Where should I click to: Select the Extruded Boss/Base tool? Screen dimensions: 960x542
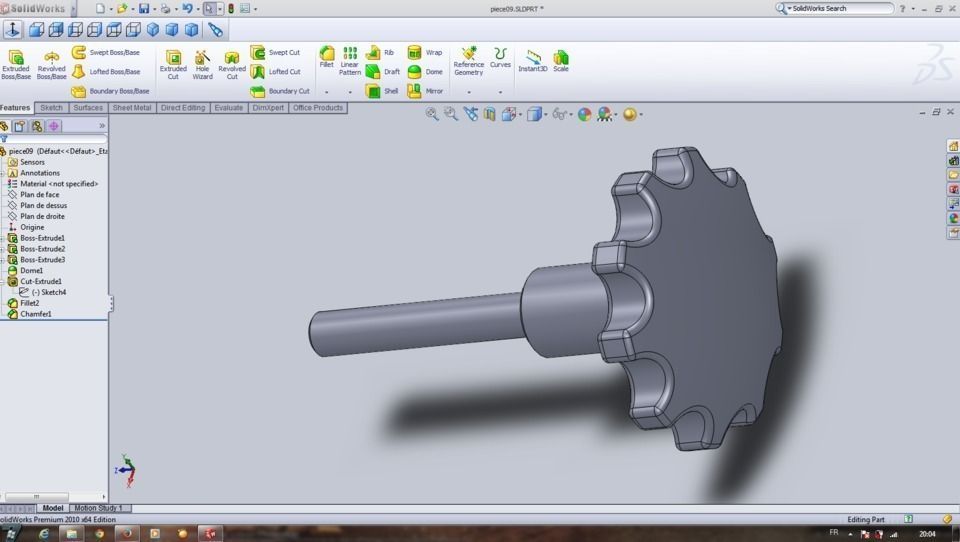click(16, 64)
